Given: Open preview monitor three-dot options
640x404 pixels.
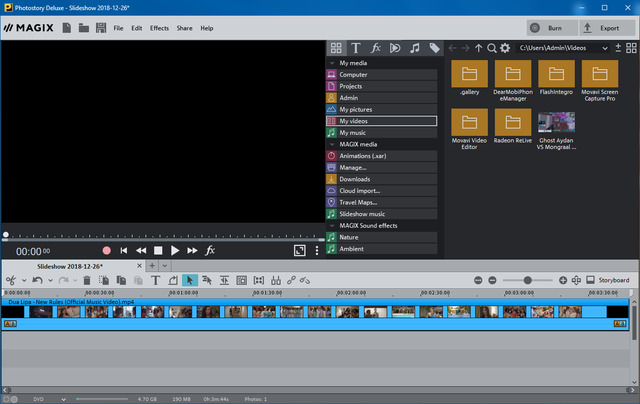Looking at the screenshot, I should 317,251.
